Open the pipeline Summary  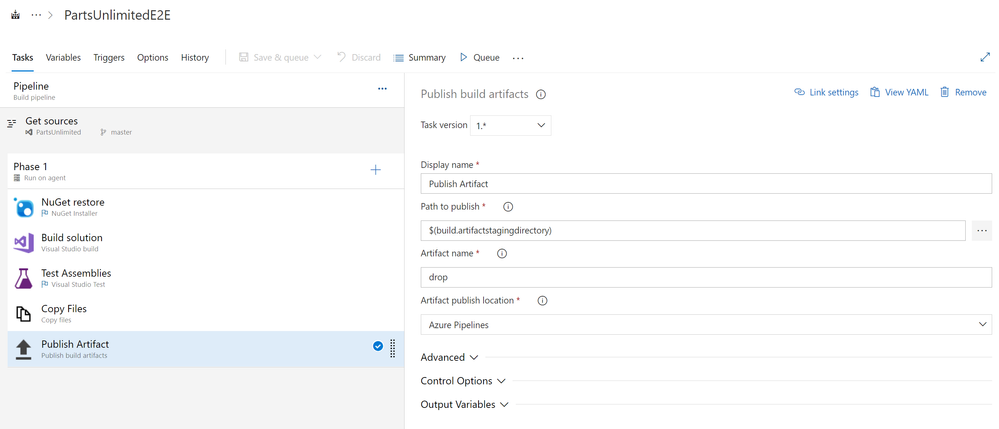[419, 57]
